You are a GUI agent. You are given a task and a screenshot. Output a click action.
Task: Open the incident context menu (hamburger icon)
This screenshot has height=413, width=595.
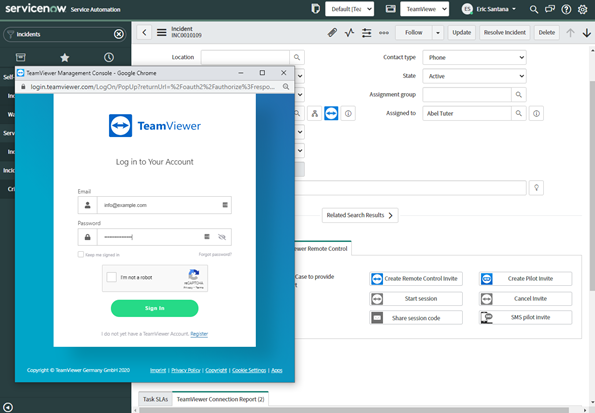pos(162,33)
